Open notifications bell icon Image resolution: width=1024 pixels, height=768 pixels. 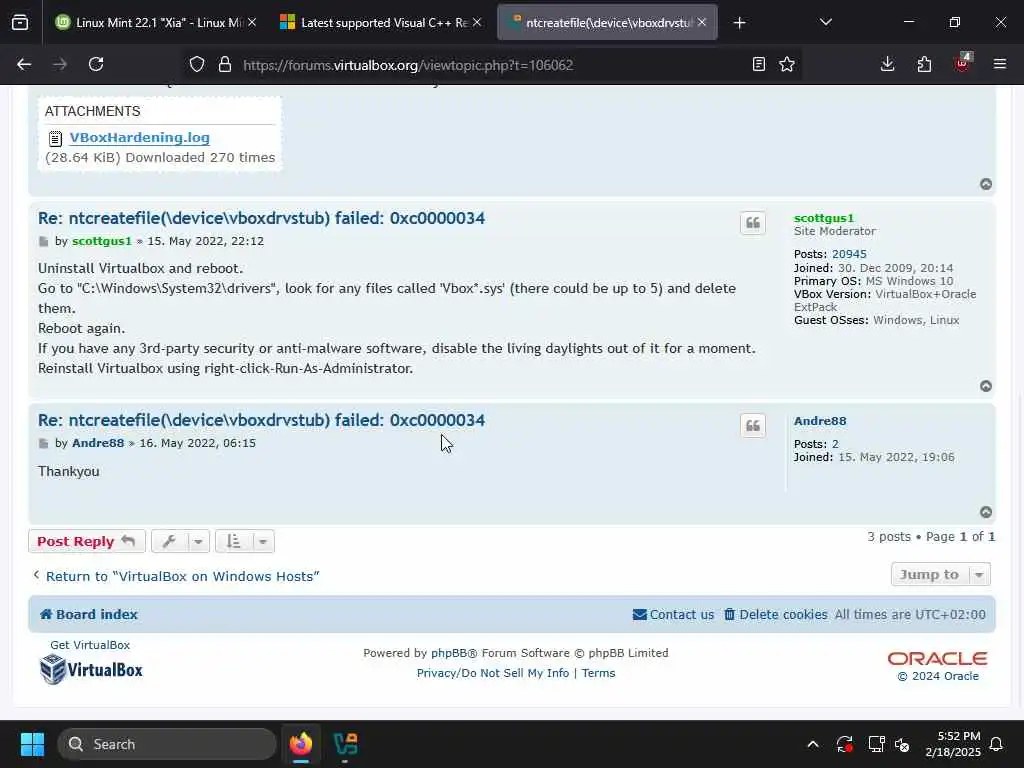[x=997, y=744]
